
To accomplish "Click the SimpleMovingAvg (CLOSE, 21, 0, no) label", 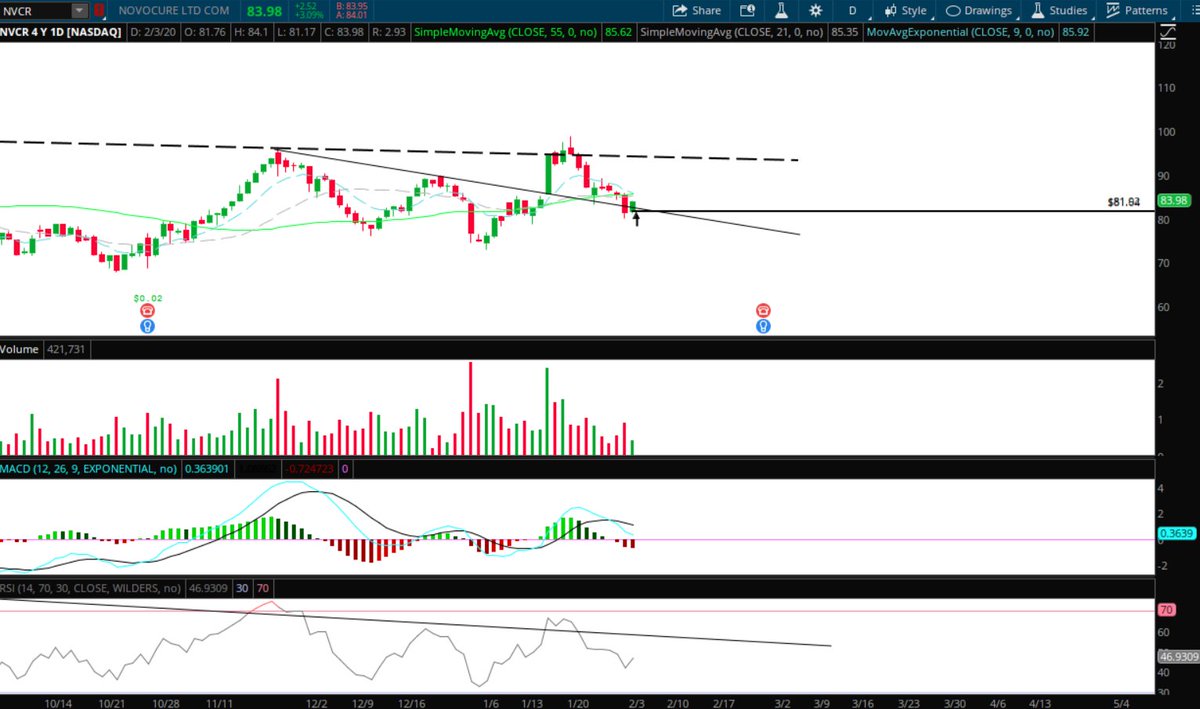I will 733,32.
